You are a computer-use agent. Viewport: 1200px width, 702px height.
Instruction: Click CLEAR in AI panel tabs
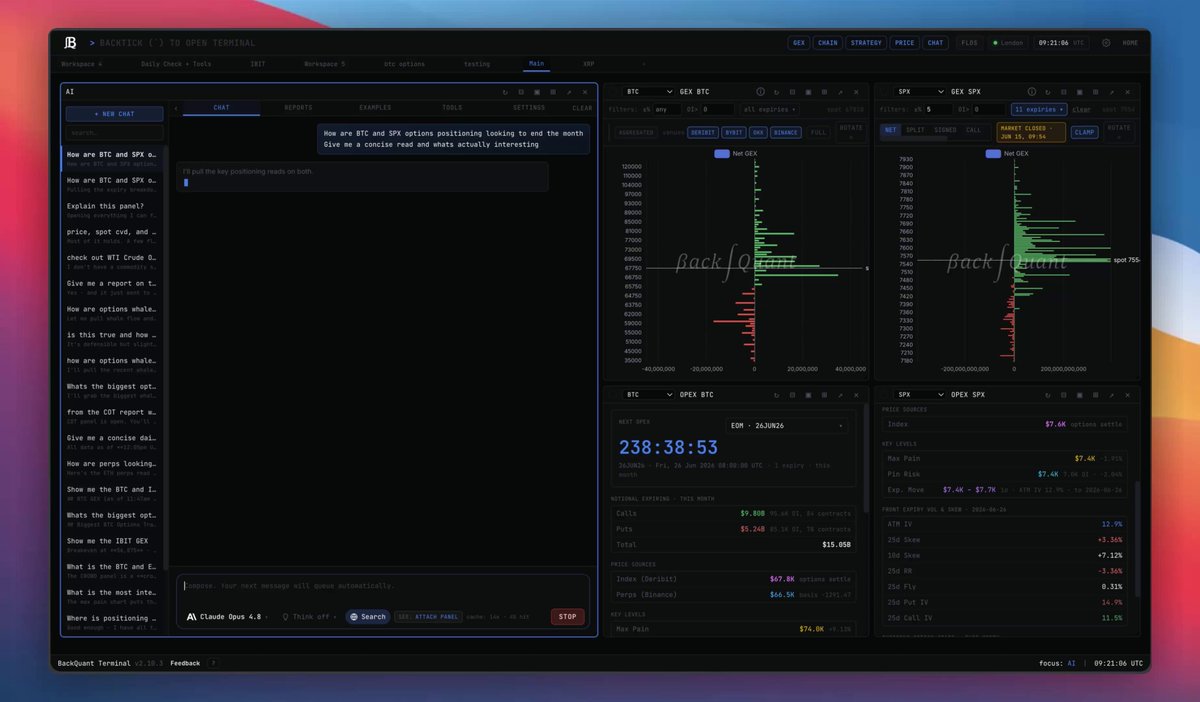582,108
